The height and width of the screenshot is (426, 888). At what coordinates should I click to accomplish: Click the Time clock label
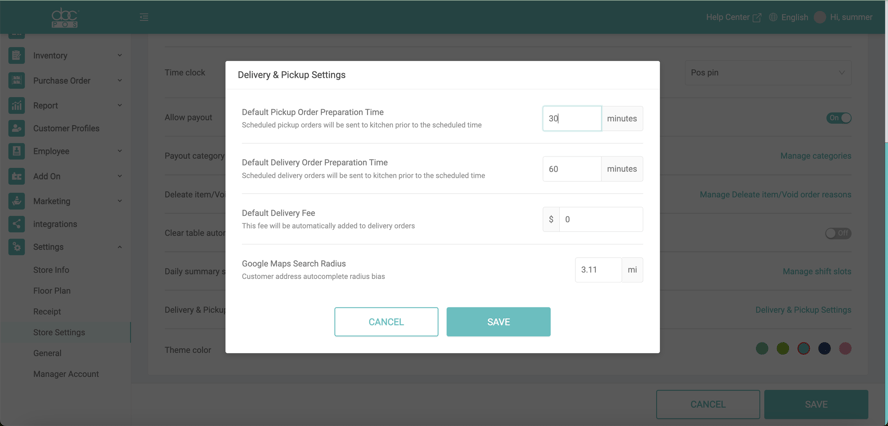[x=185, y=73]
